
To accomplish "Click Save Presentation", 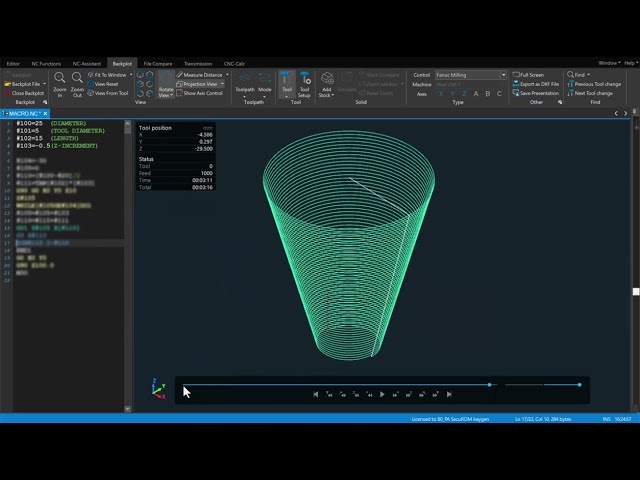I will click(536, 93).
